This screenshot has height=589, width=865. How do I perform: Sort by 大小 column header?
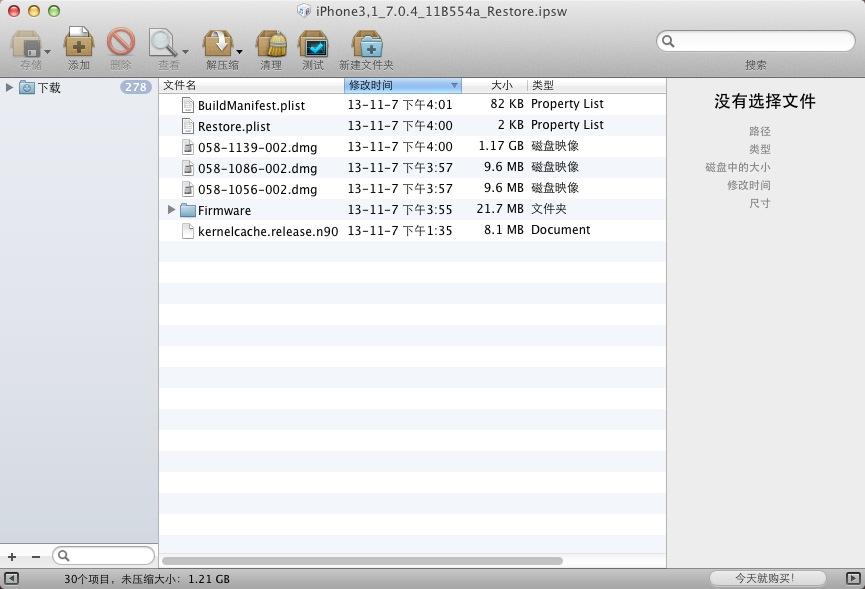click(x=494, y=85)
